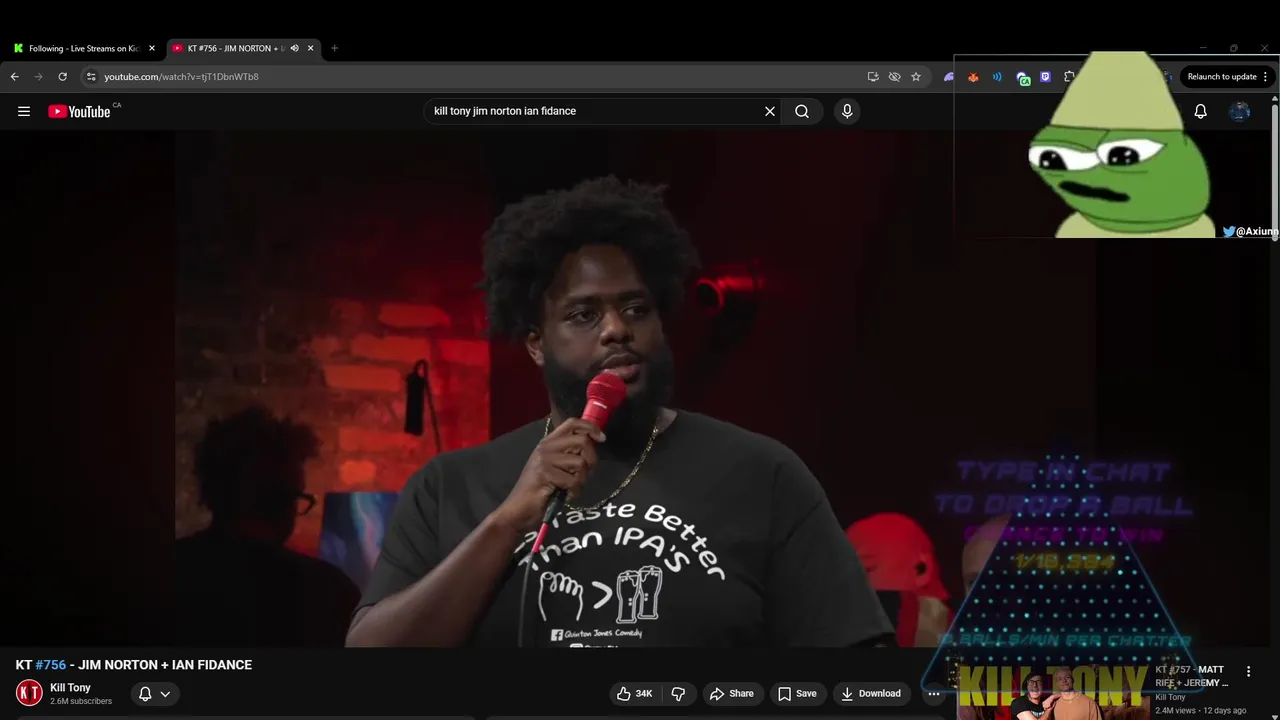Click Relaunch to update button

click(1221, 76)
